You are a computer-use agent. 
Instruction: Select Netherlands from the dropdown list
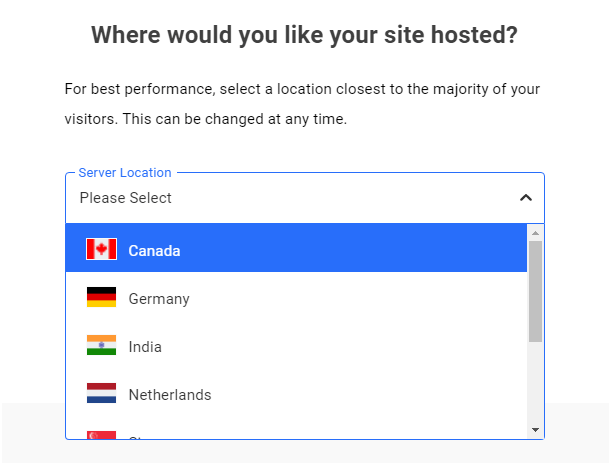170,395
